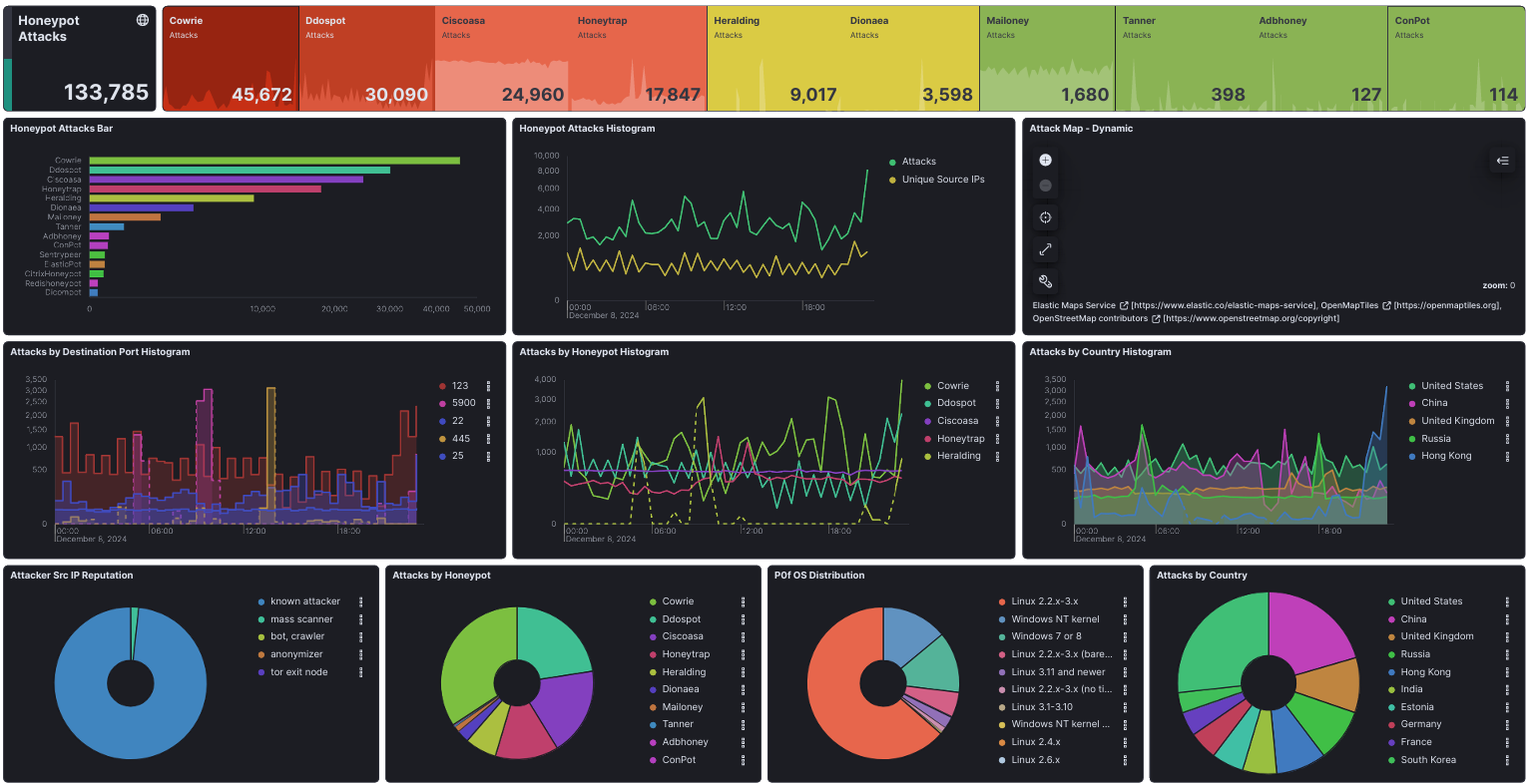The width and height of the screenshot is (1530, 784).
Task: Open Heralding options in Attacks by Honeypot Histogram
Action: coord(997,456)
